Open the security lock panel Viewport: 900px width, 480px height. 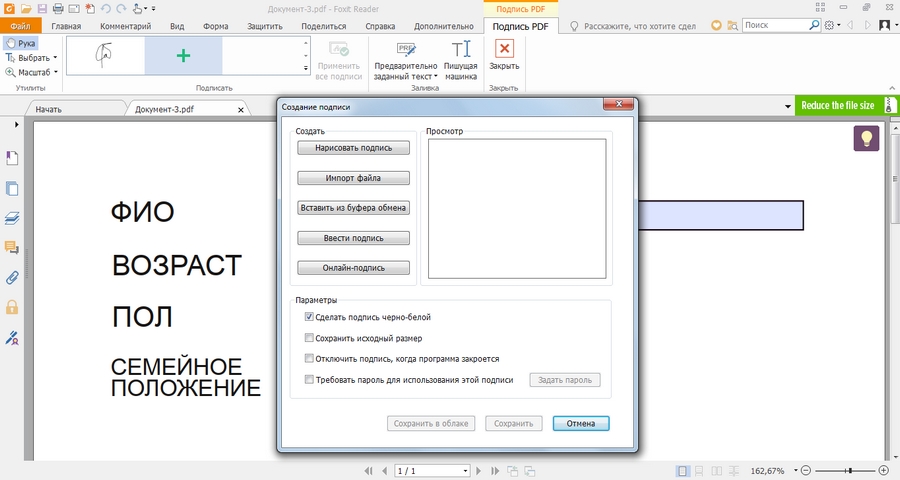[13, 307]
